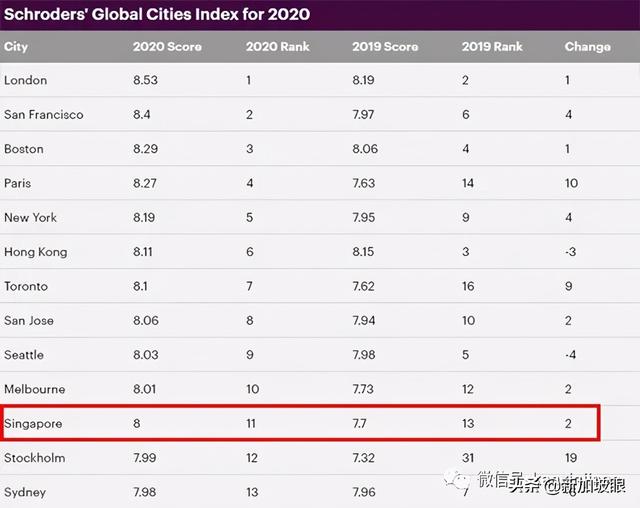Click Hong Kong's 2019 score "8.15"
This screenshot has width=640, height=508.
tap(363, 252)
